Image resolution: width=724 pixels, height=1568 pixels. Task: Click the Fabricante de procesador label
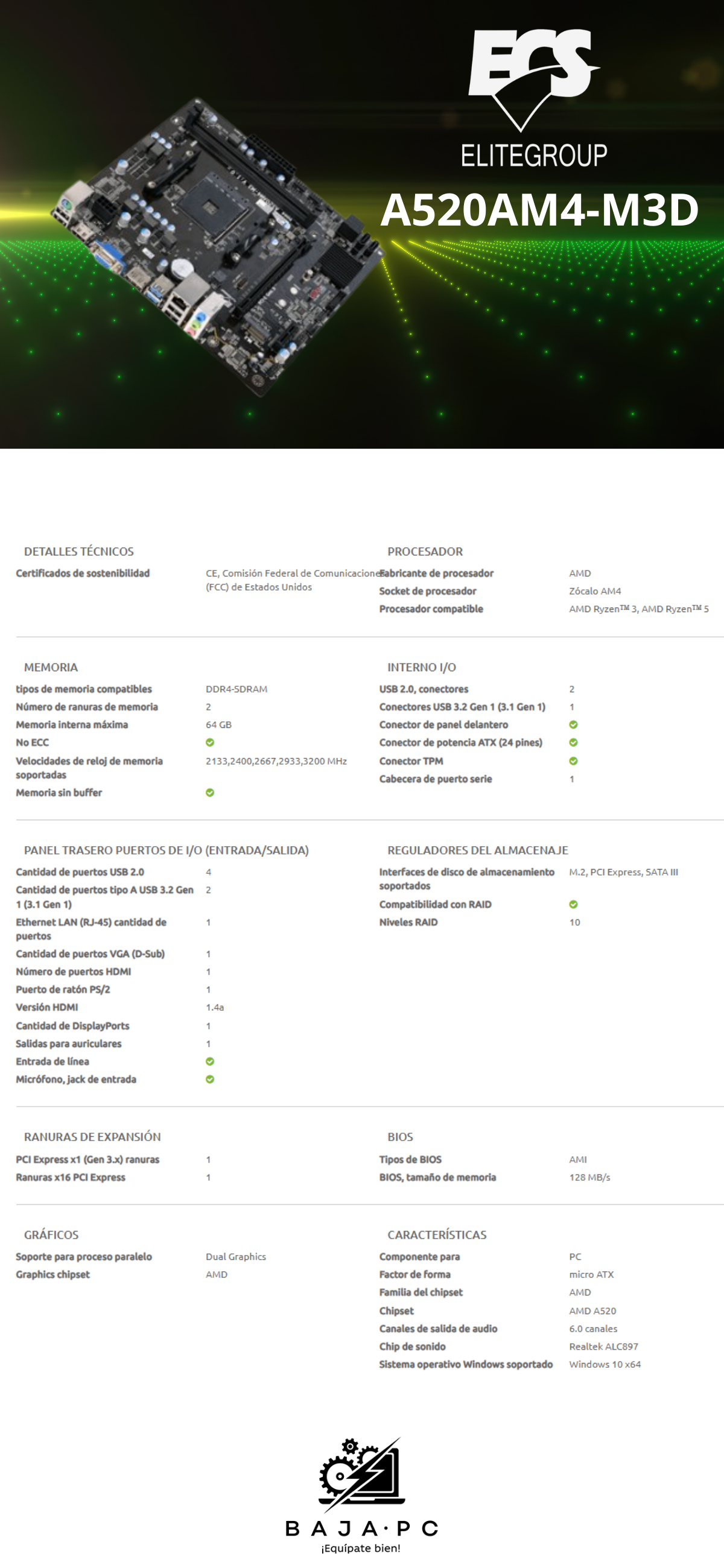point(437,574)
